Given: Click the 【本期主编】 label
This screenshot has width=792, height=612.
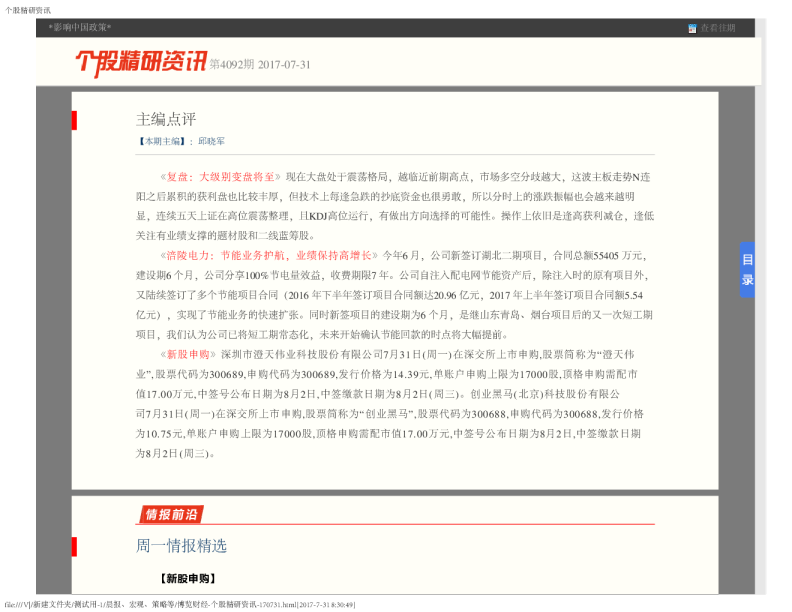Looking at the screenshot, I should click(162, 141).
